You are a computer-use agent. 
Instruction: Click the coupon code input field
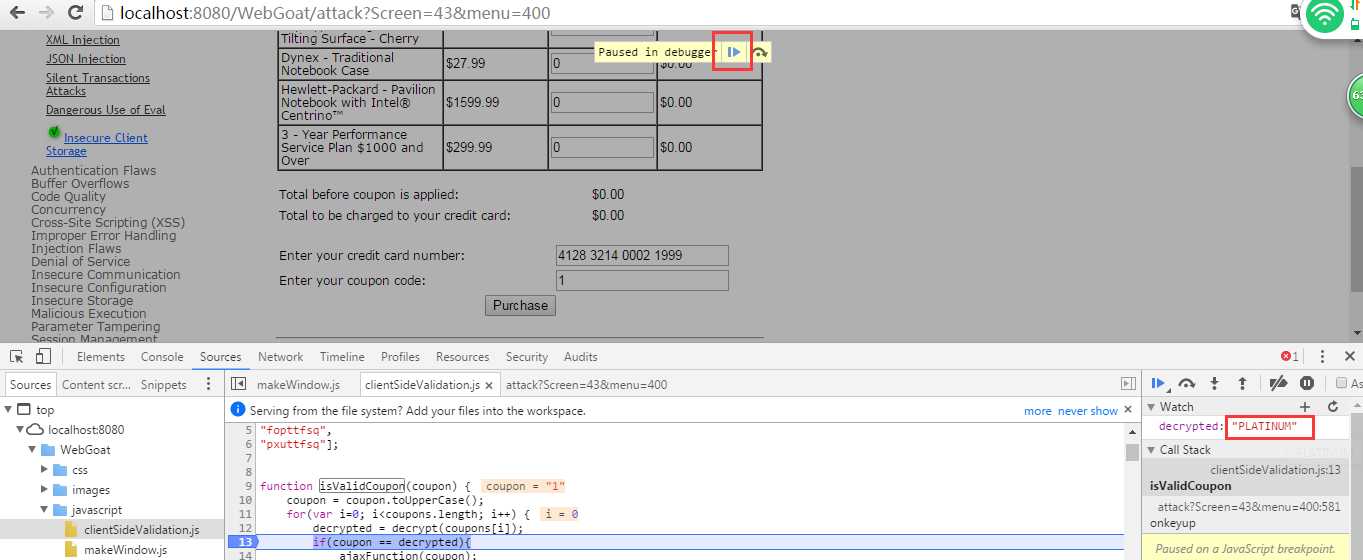(642, 281)
